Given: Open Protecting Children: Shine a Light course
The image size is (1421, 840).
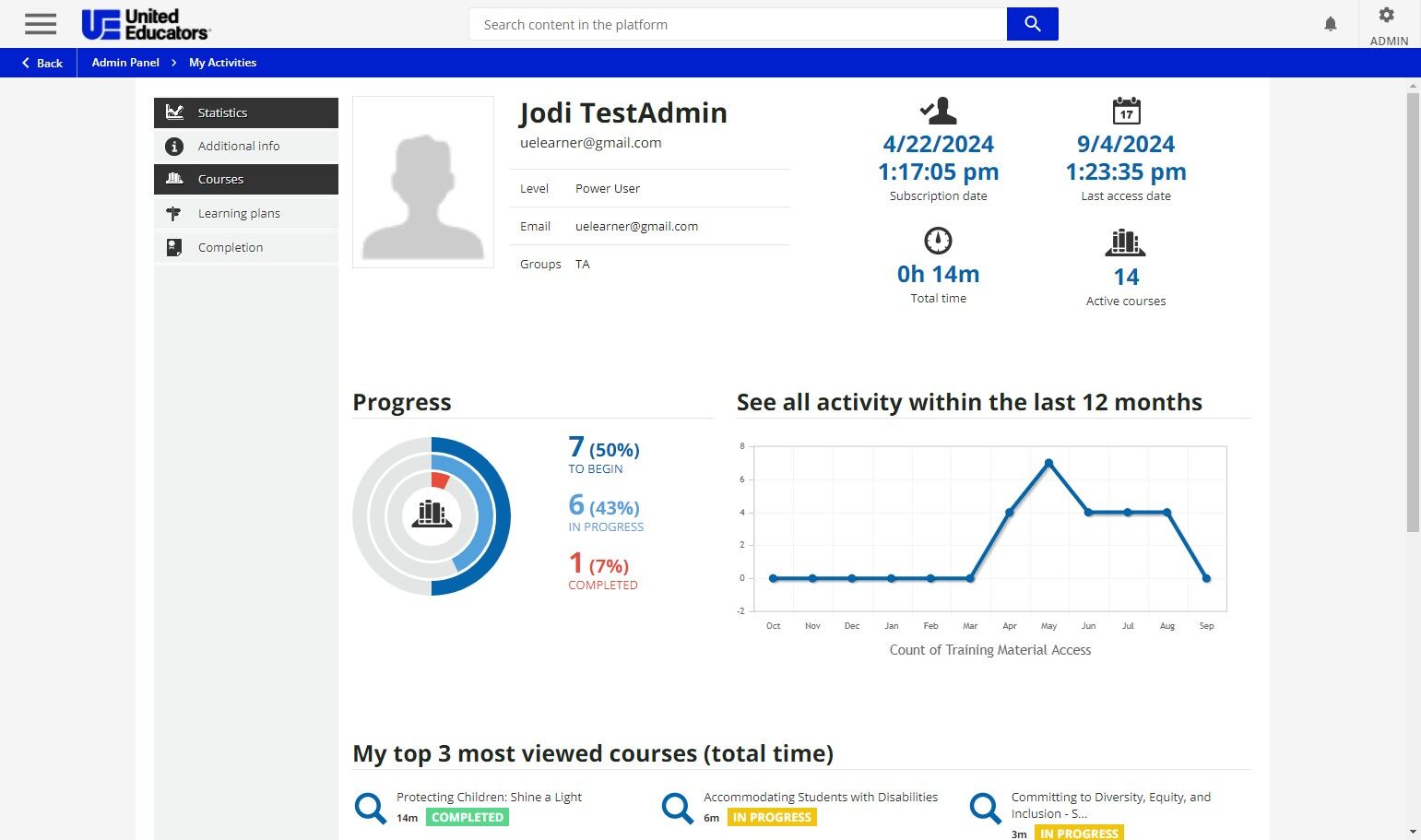Looking at the screenshot, I should pos(489,797).
